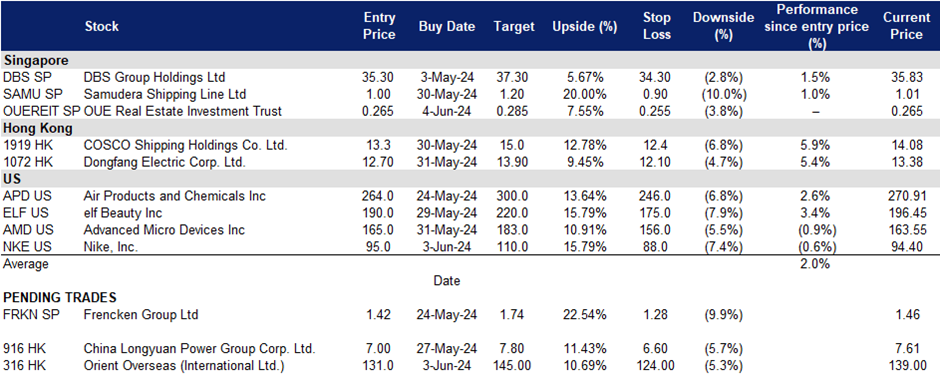This screenshot has height=391, width=940.
Task: Select the Stop Loss column header
Action: (656, 26)
